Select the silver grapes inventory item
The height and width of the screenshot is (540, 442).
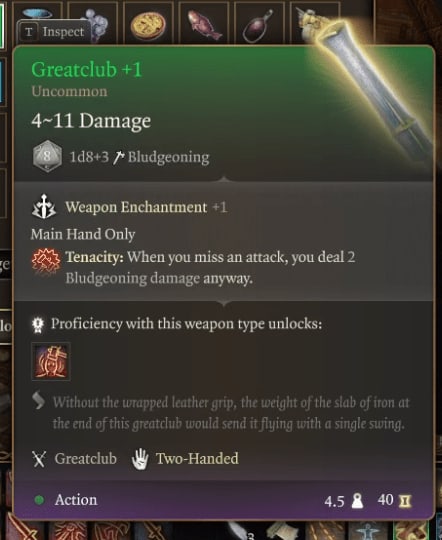95,24
